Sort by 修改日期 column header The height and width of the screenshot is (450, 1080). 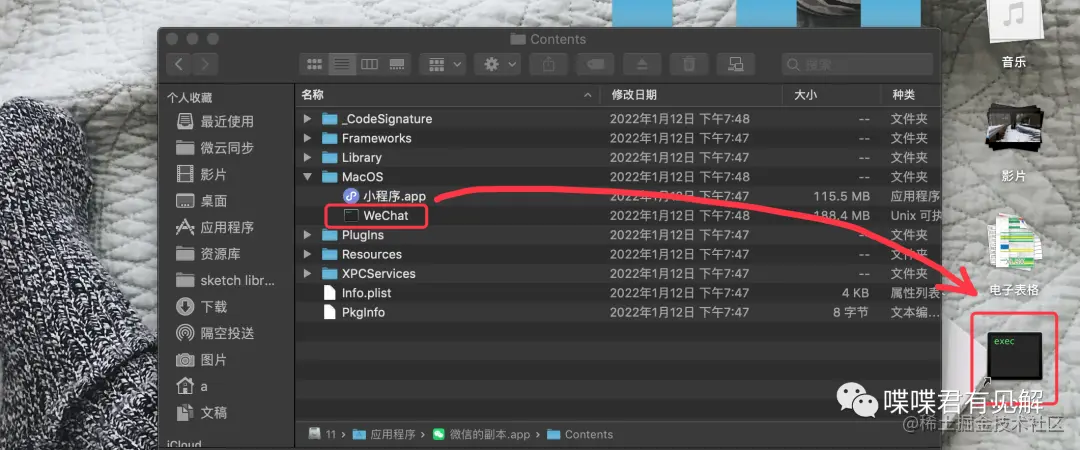(x=691, y=94)
